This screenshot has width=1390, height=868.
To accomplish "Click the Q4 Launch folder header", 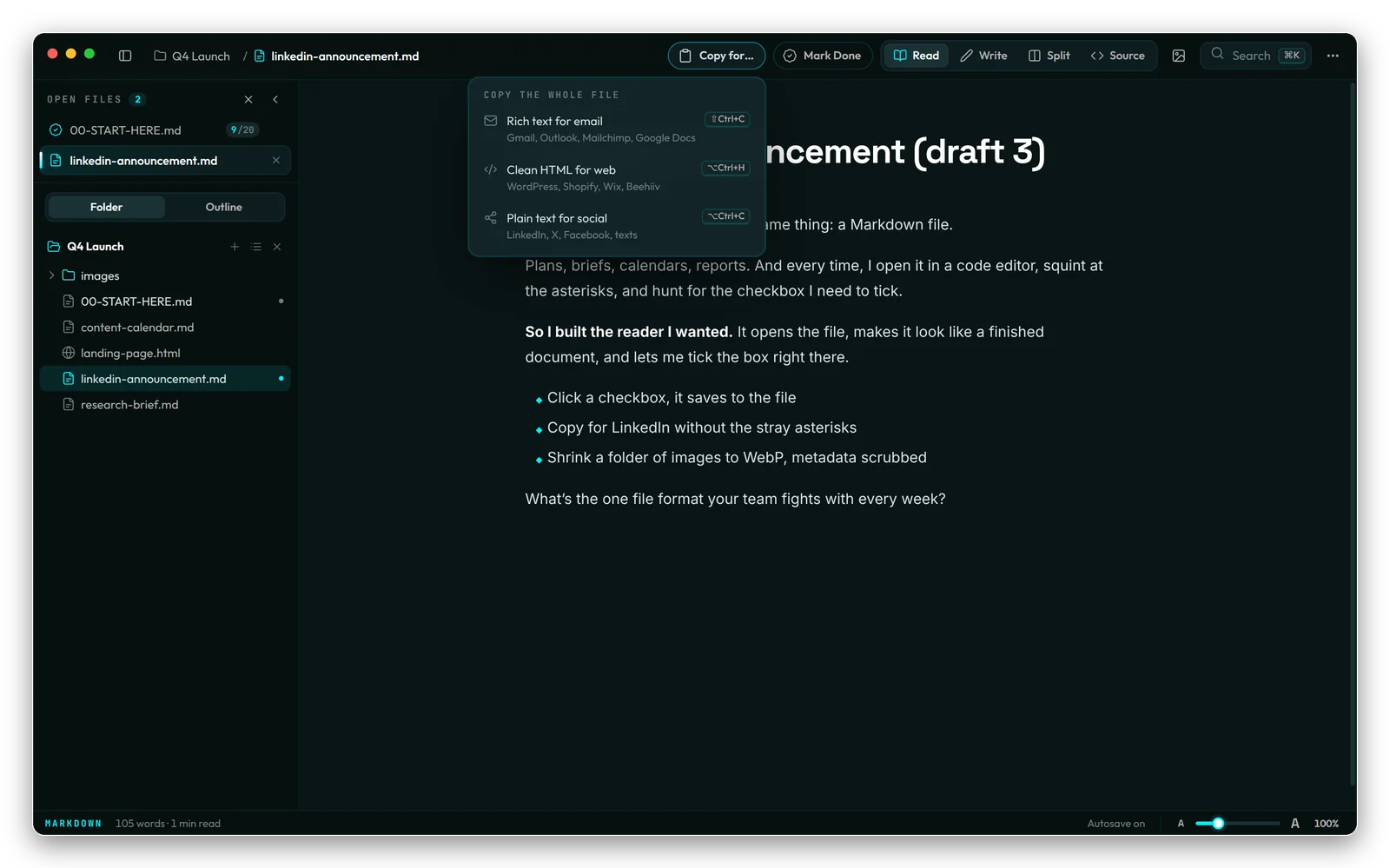I will point(96,247).
